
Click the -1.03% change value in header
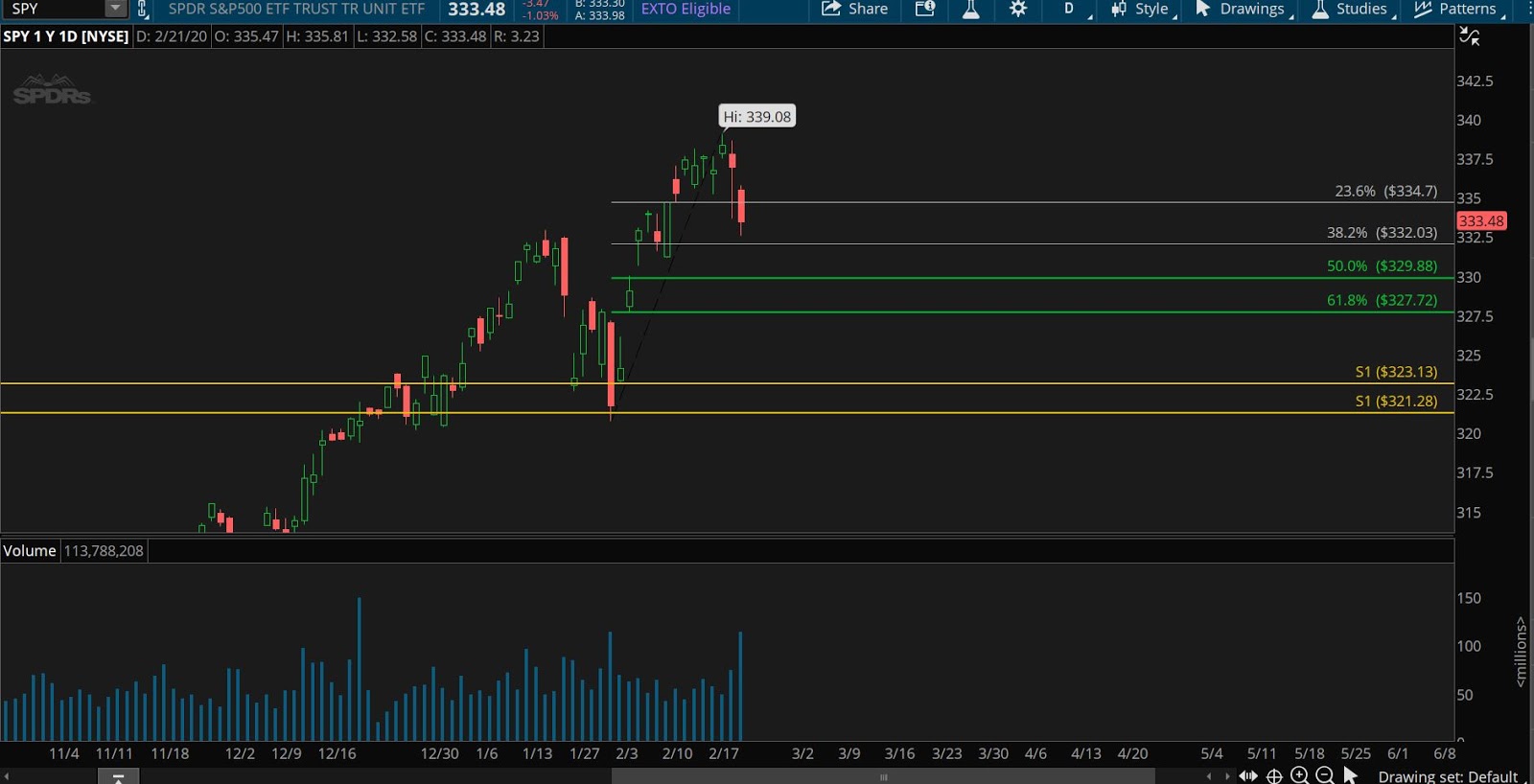pyautogui.click(x=540, y=15)
